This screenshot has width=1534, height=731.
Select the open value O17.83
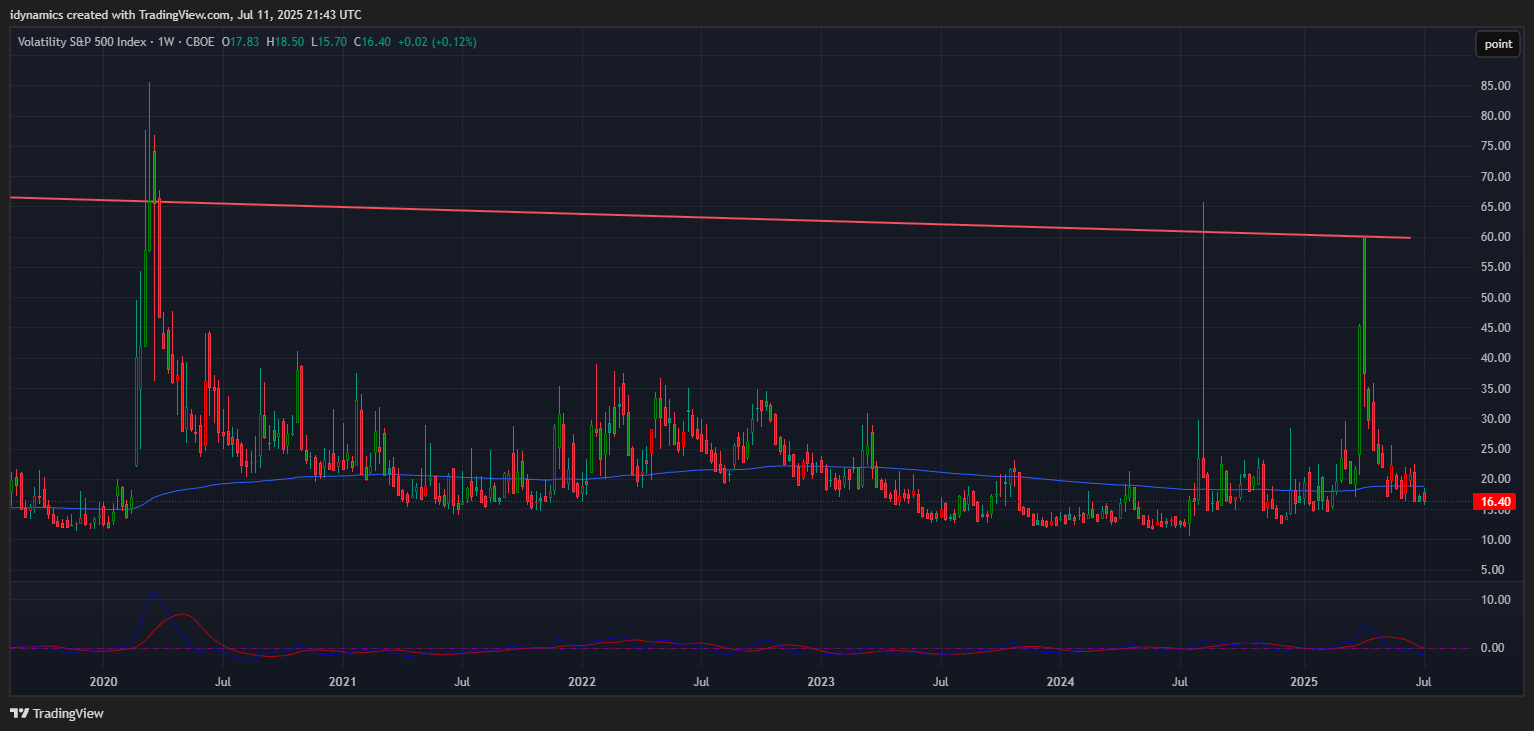[240, 42]
